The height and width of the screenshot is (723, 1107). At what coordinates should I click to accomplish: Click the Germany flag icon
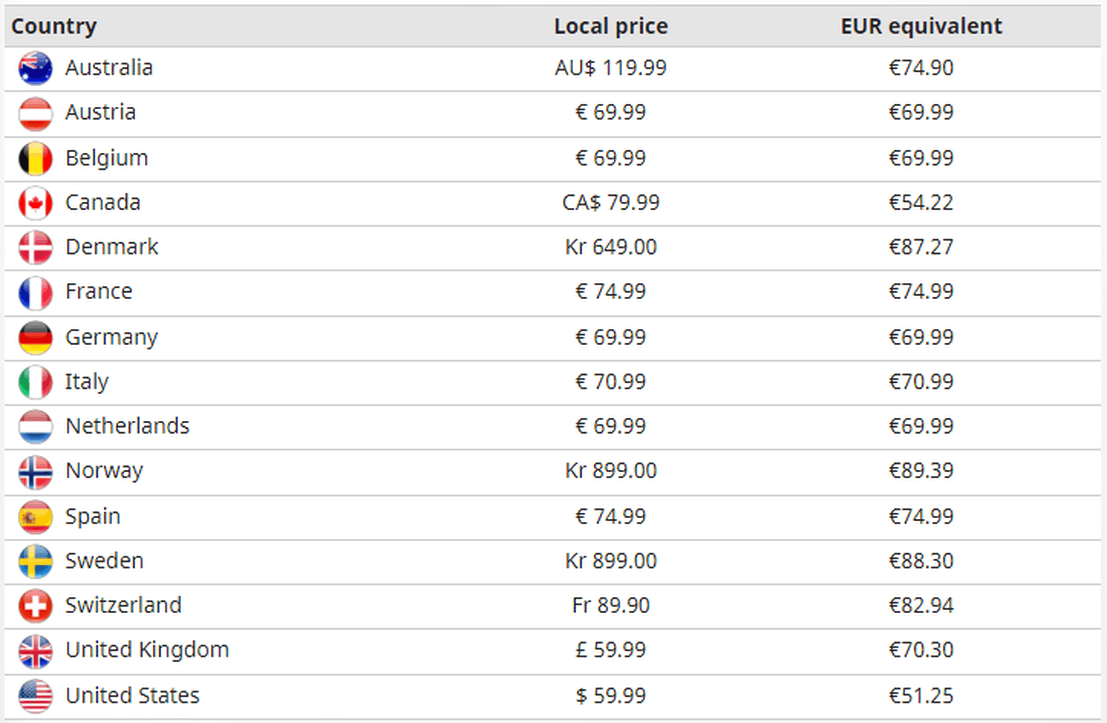coord(35,337)
